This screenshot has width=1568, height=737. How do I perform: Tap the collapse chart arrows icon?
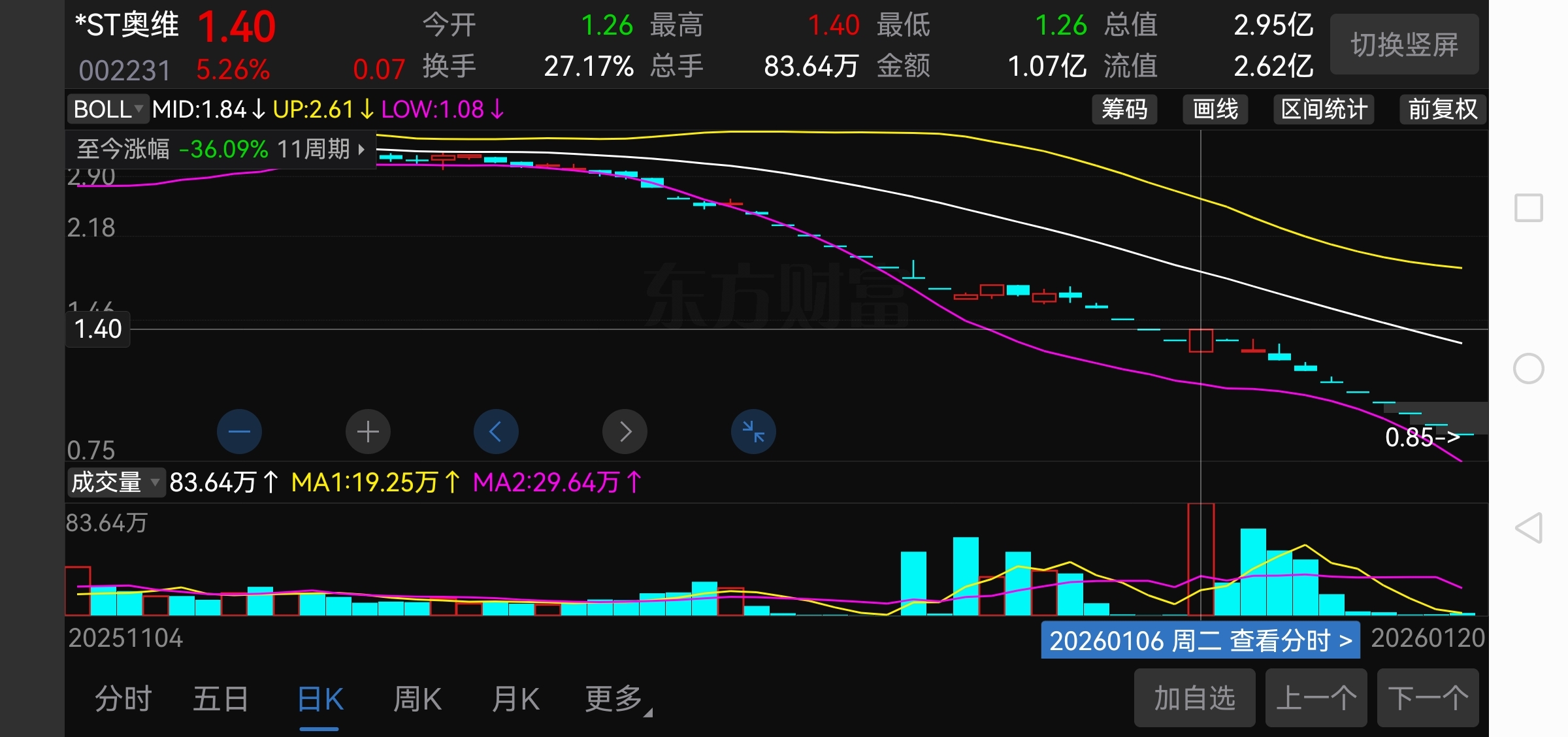click(x=753, y=431)
